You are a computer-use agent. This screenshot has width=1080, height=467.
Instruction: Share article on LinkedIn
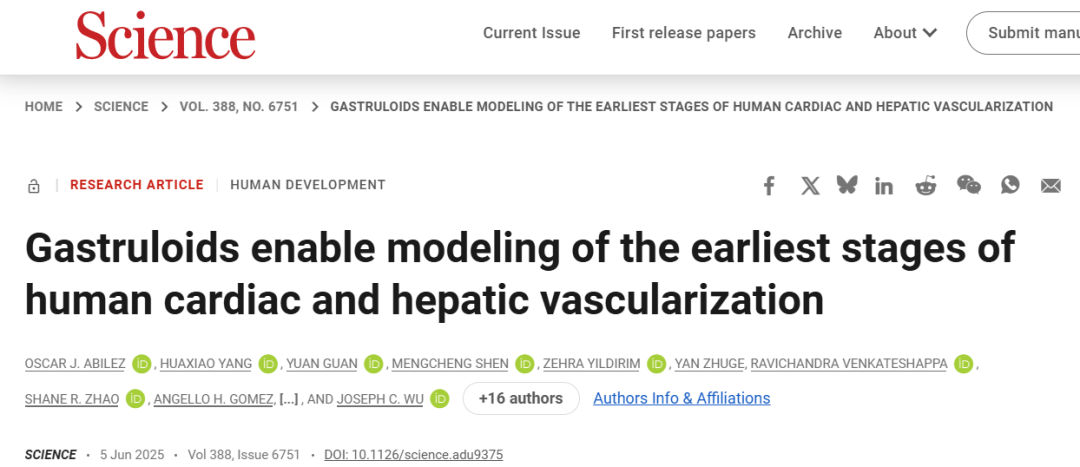[884, 185]
